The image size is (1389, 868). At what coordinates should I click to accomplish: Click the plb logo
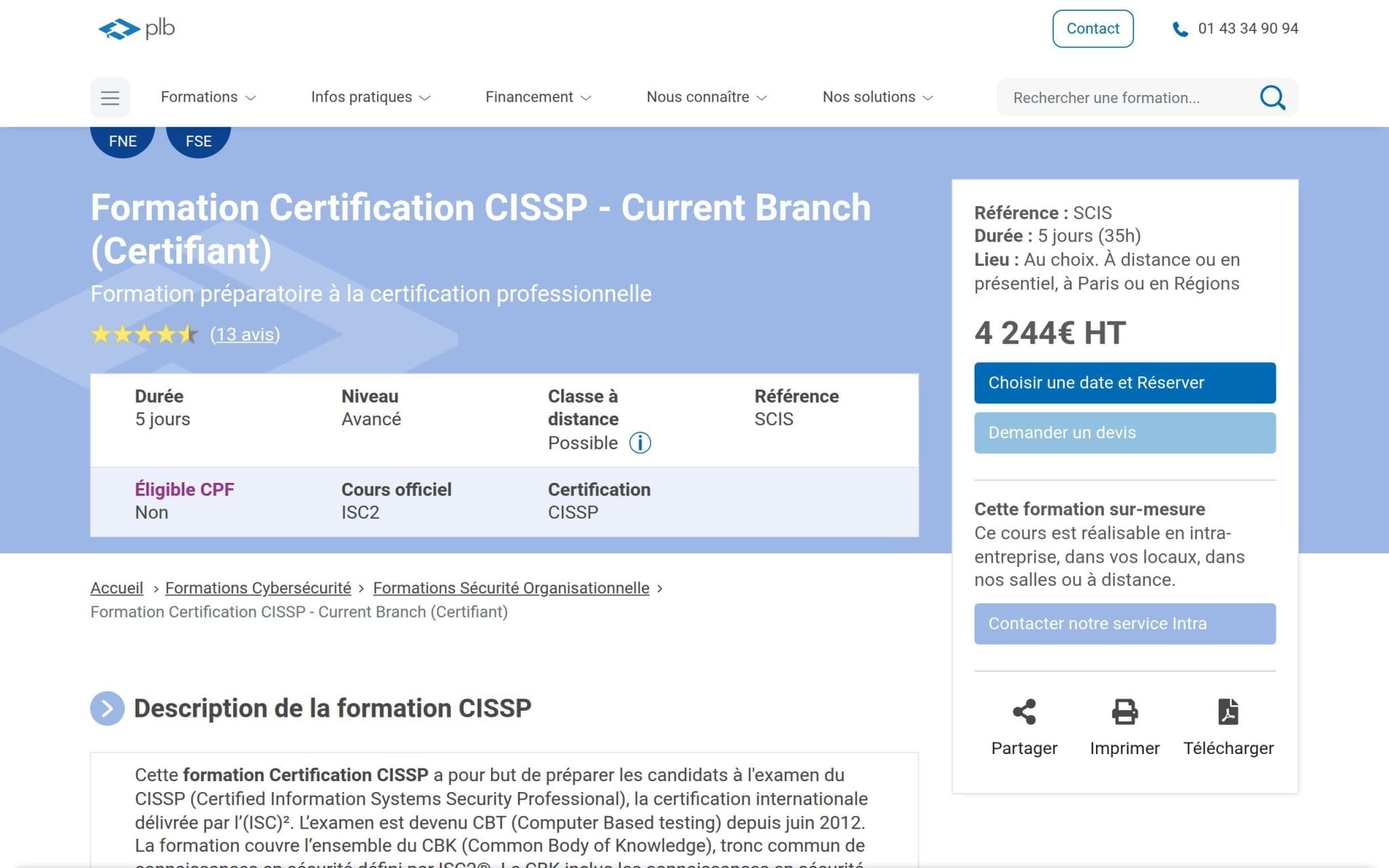(x=136, y=28)
